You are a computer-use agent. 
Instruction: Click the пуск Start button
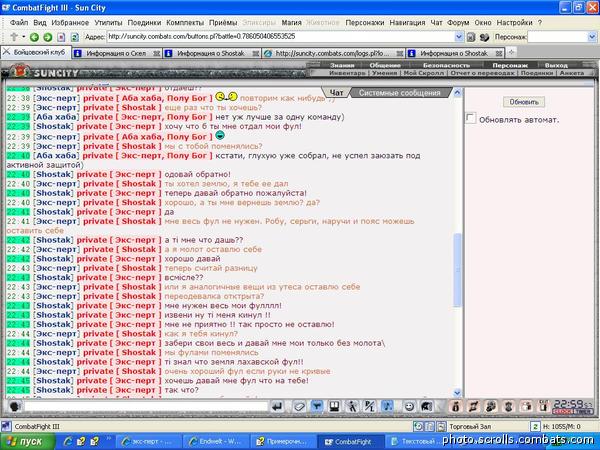tap(27, 441)
